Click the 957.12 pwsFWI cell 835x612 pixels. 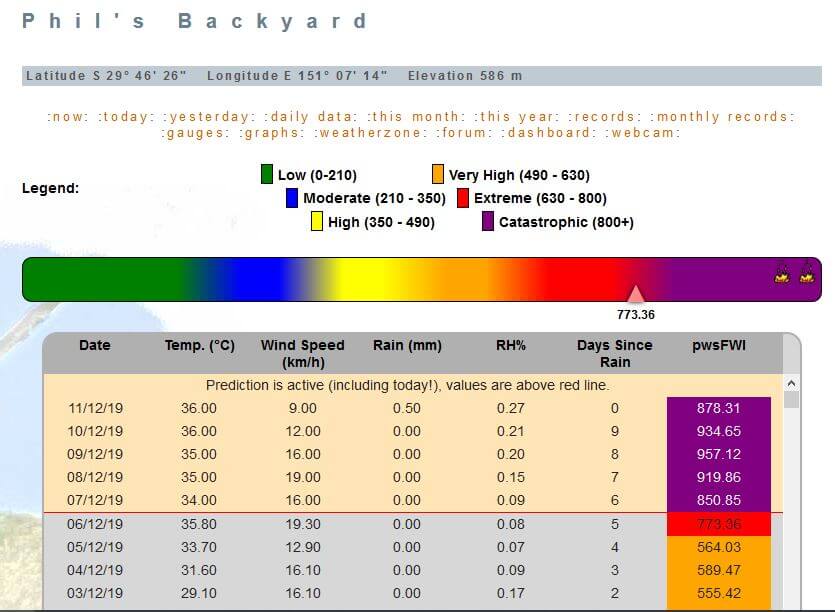click(x=719, y=454)
